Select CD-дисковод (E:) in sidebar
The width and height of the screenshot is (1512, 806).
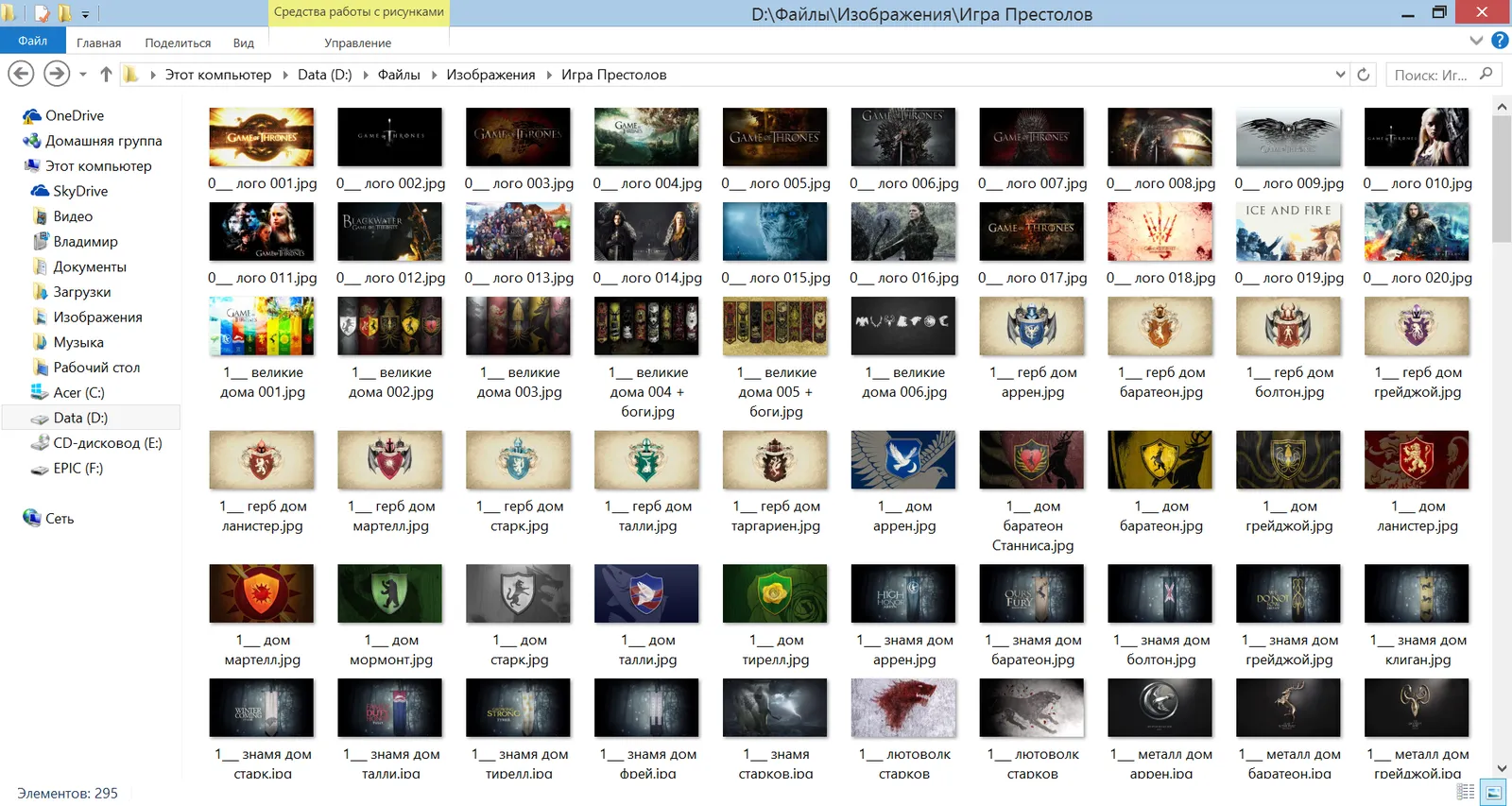click(107, 442)
